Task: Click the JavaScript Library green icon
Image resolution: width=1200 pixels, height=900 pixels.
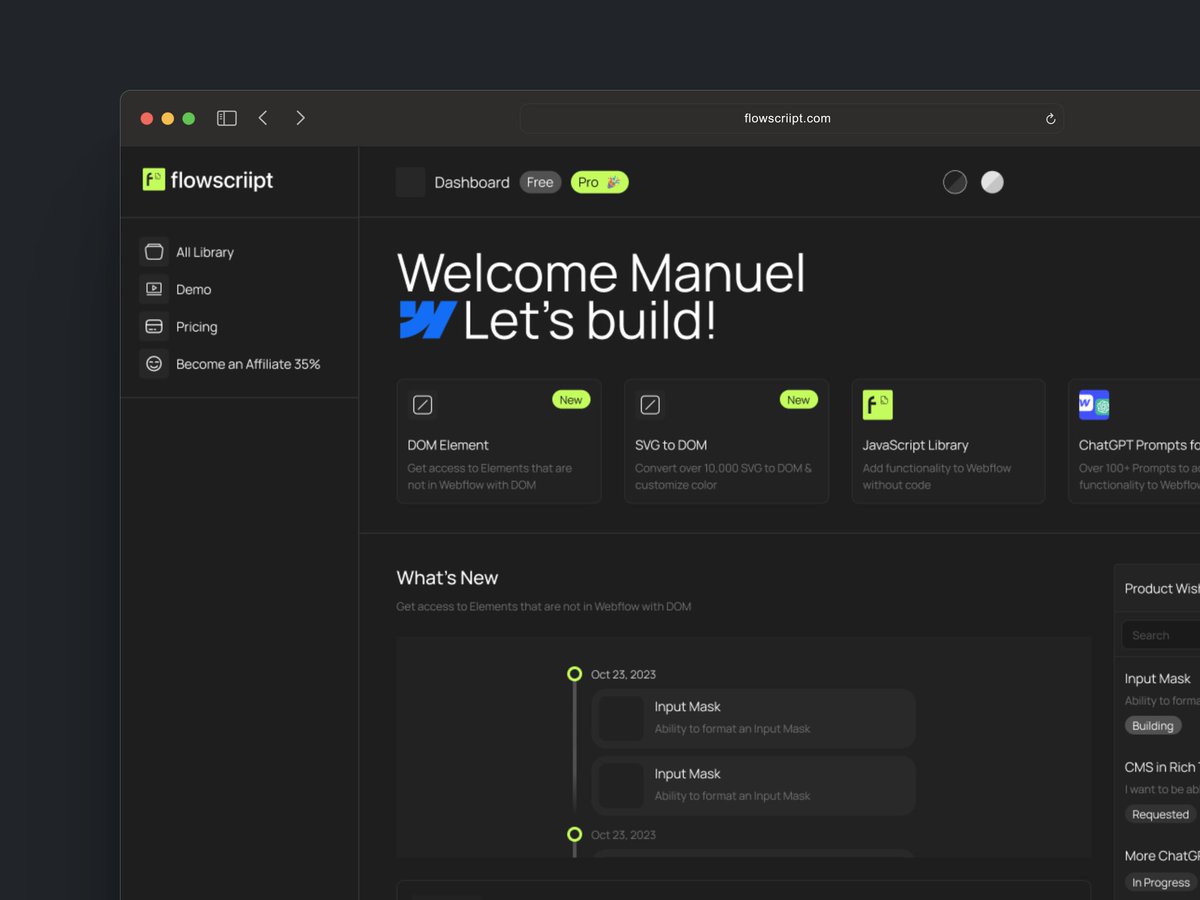Action: point(878,405)
